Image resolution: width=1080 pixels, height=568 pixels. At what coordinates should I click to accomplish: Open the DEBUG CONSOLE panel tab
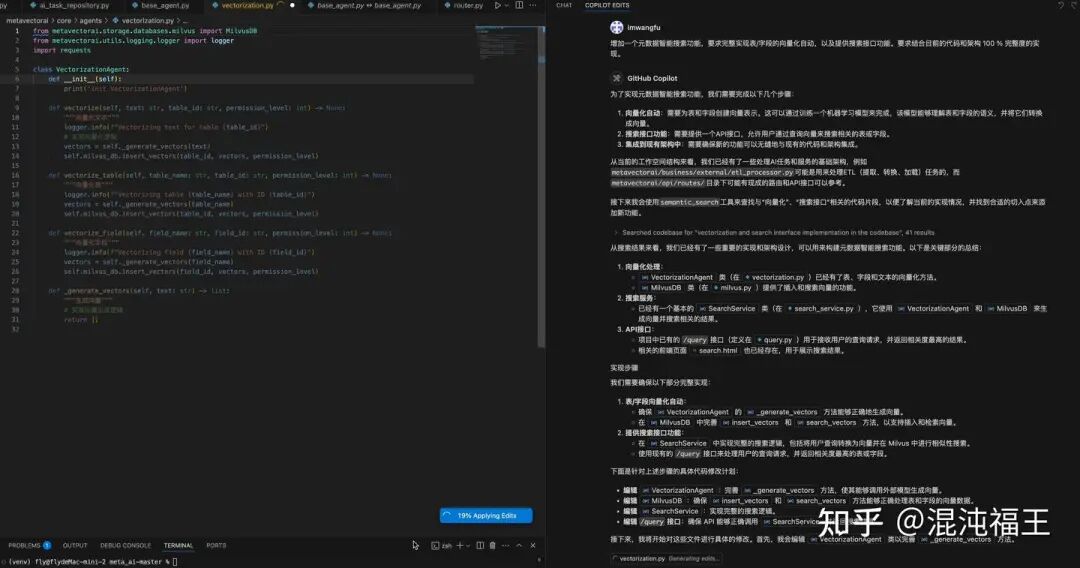click(x=125, y=545)
